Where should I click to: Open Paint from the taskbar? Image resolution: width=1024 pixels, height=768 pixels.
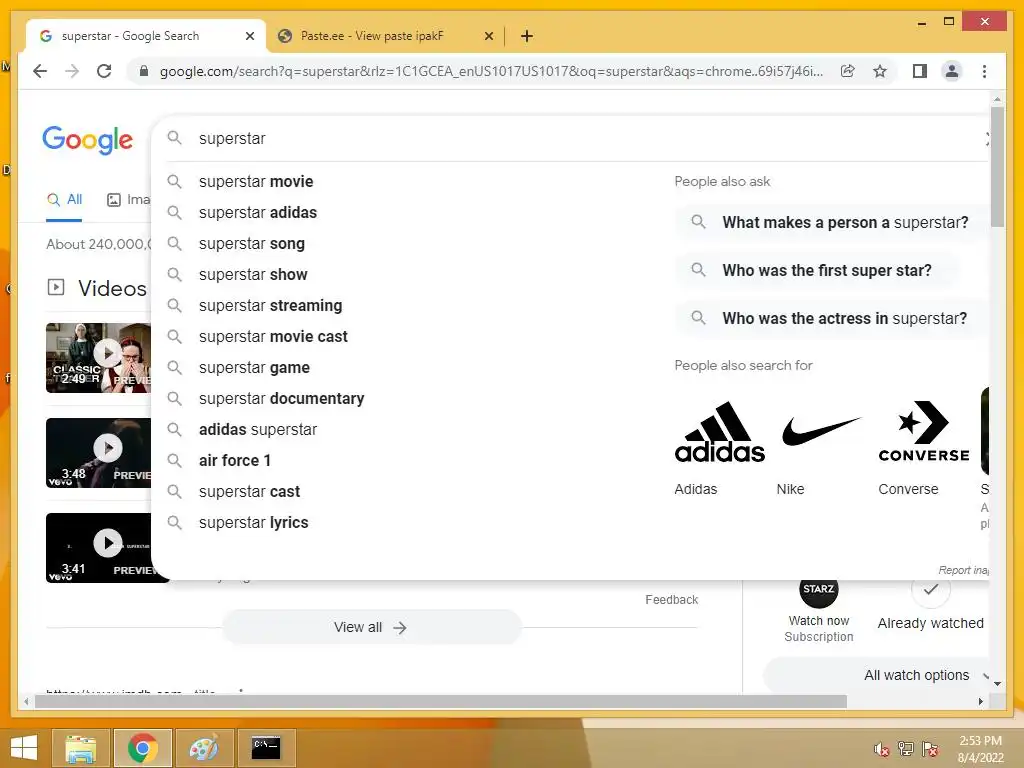pyautogui.click(x=204, y=748)
